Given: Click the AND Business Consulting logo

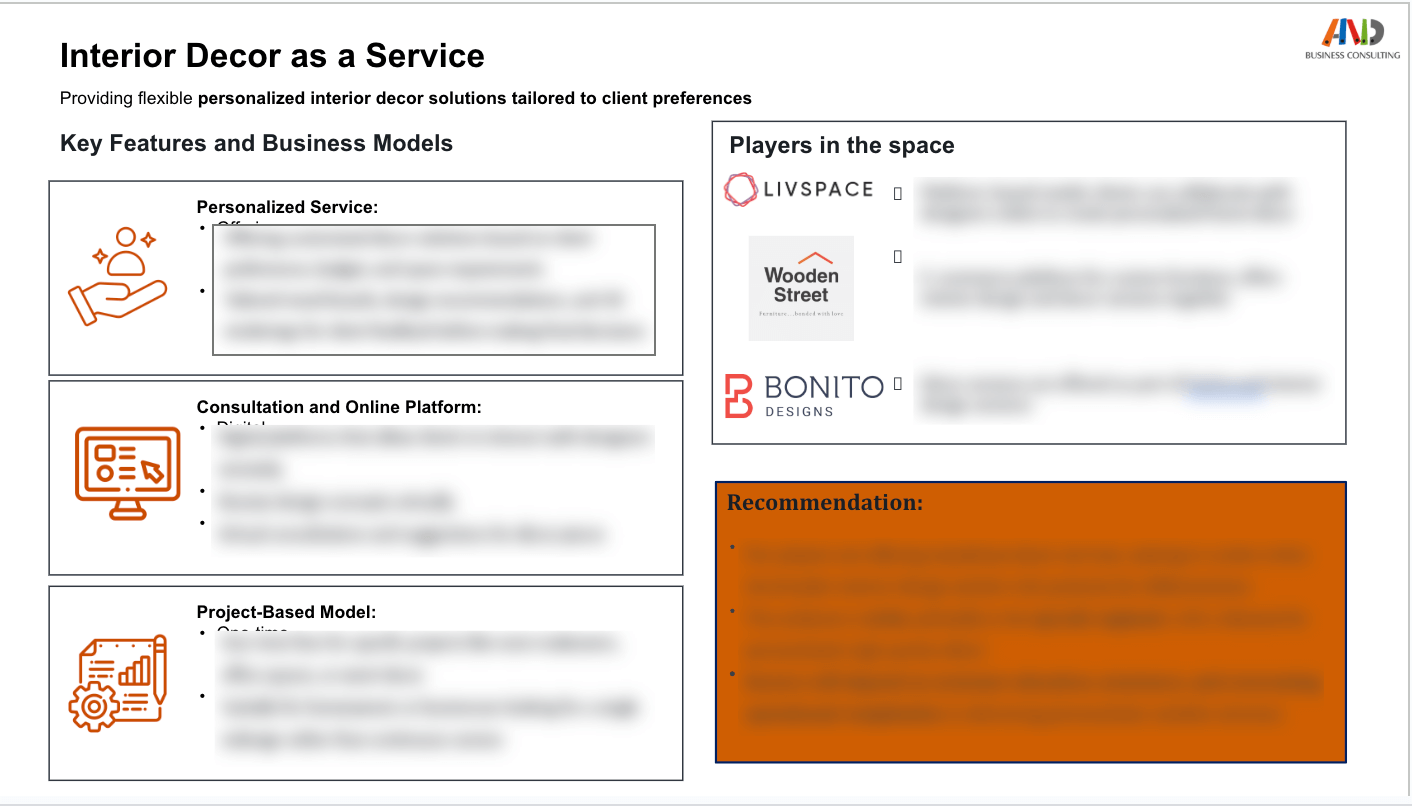Looking at the screenshot, I should tap(1352, 39).
